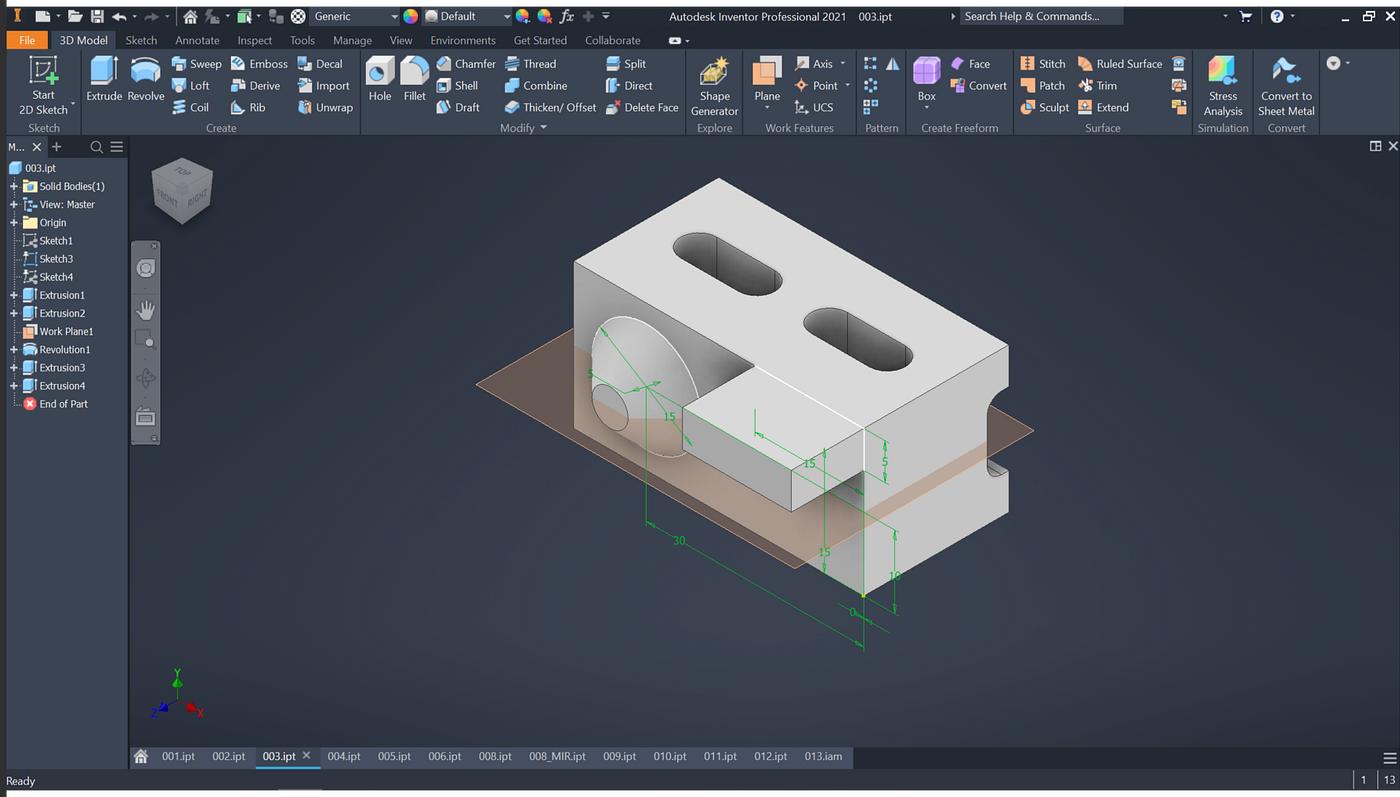This screenshot has width=1400, height=797.
Task: Click the Search Help & Commands field
Action: coord(1085,16)
